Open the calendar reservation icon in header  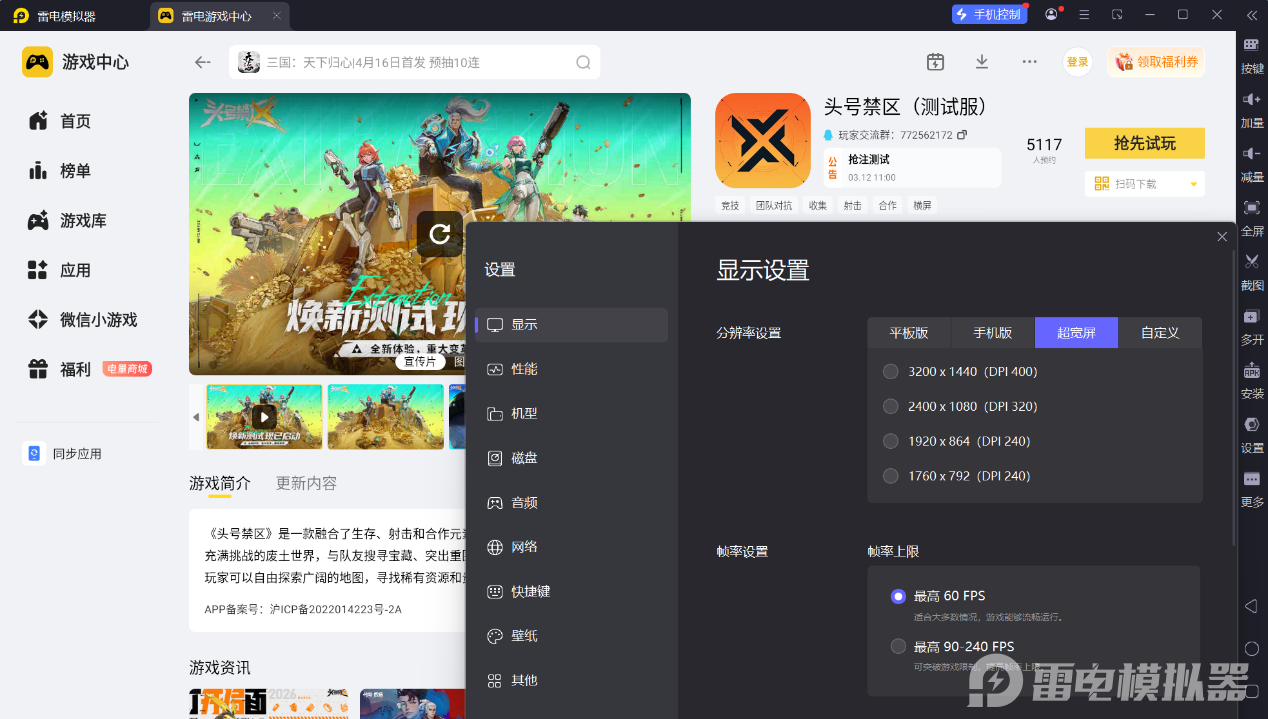(x=935, y=62)
